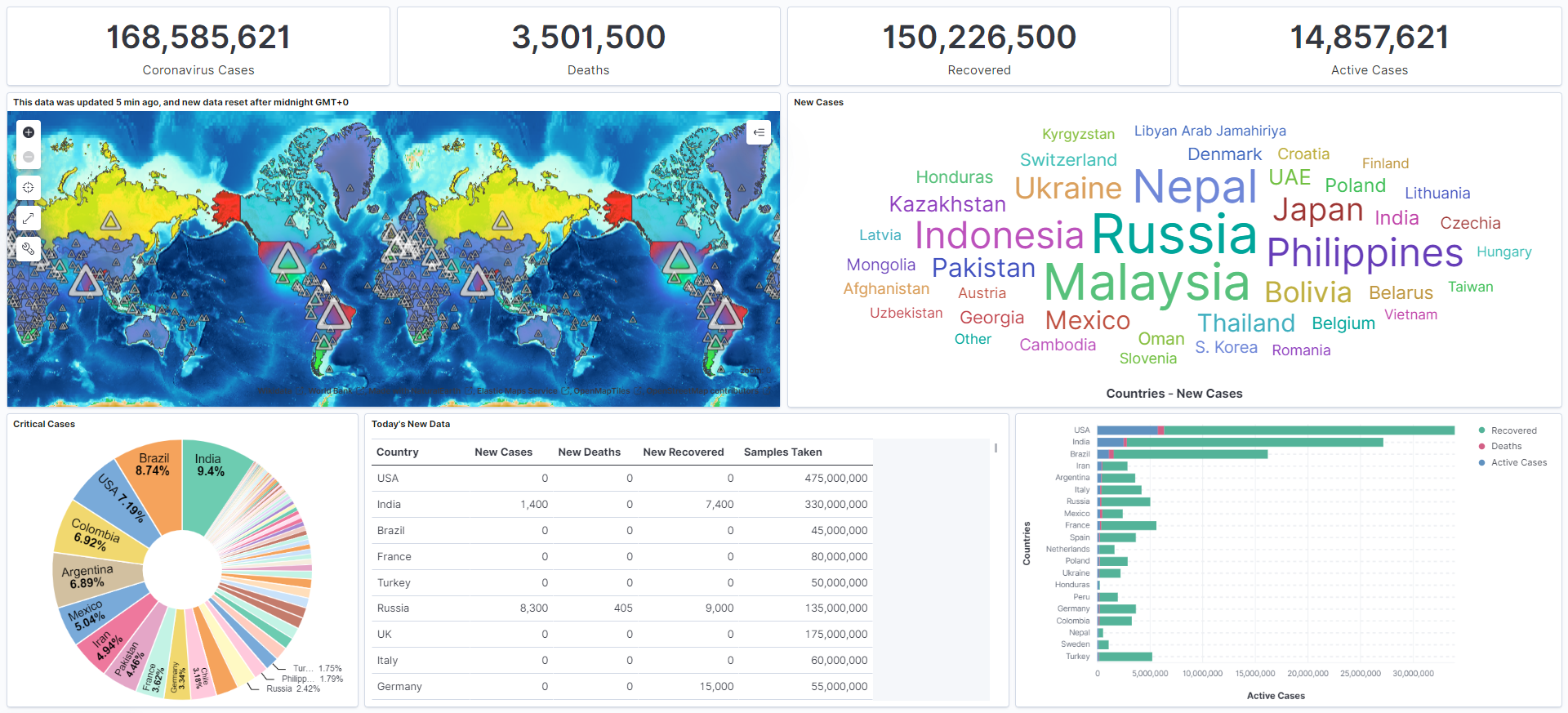The width and height of the screenshot is (1568, 713).
Task: Pick Mexico in the word cloud
Action: point(1087,321)
